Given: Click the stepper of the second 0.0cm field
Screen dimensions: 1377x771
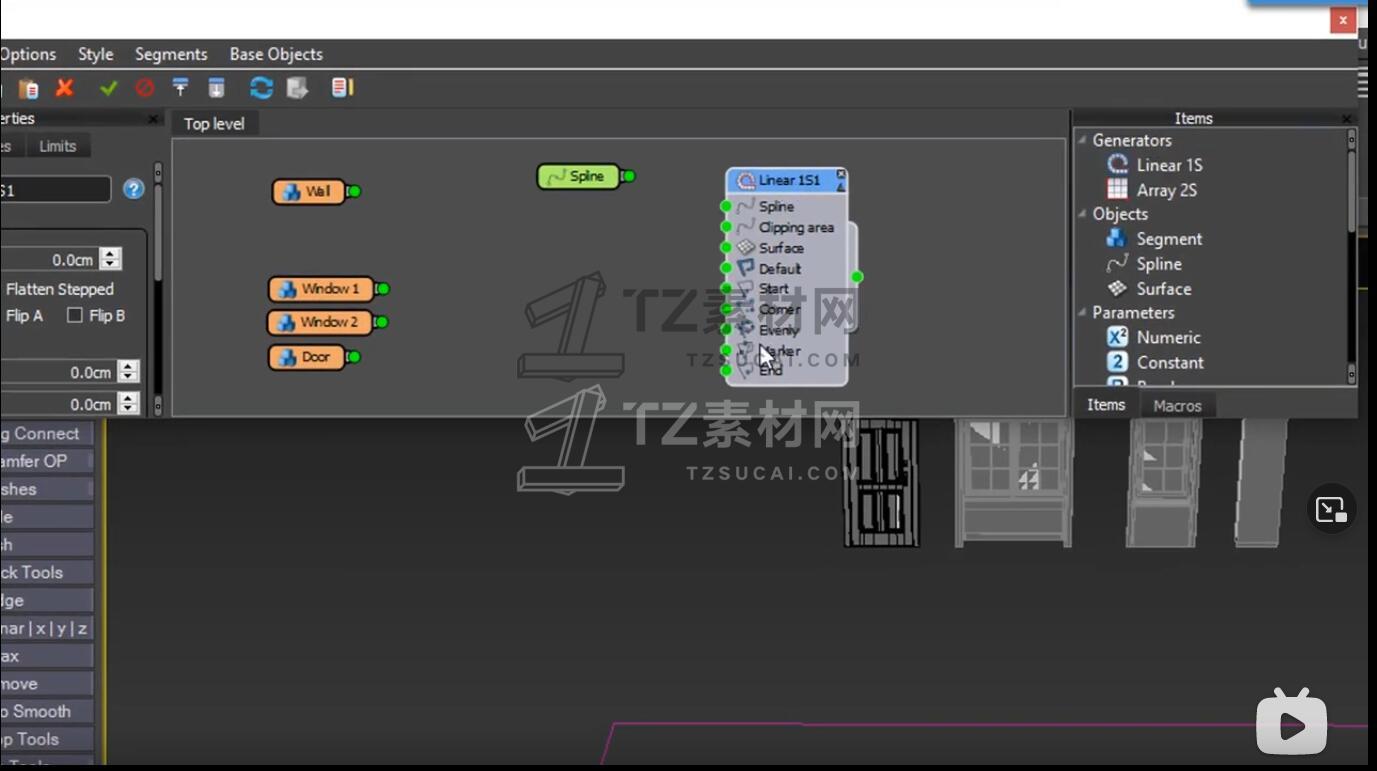Looking at the screenshot, I should [128, 373].
